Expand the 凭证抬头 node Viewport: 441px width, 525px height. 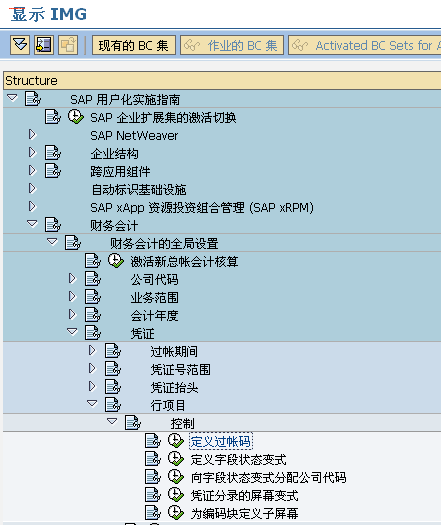pos(92,387)
